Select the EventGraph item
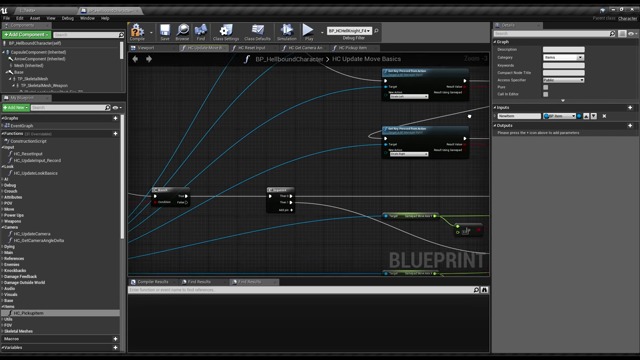The image size is (640, 360). click(x=22, y=126)
